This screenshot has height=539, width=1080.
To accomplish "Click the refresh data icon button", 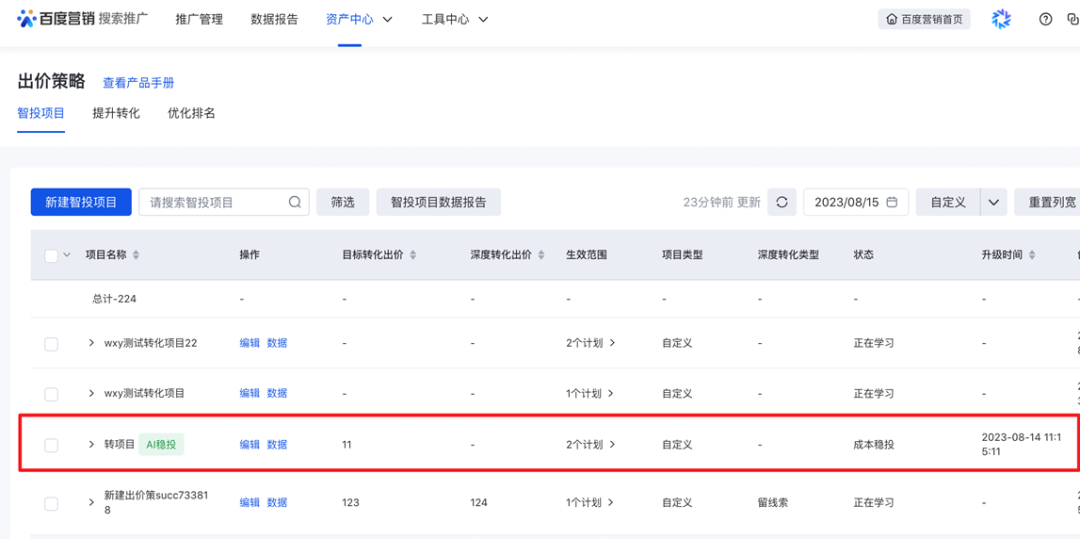I will 782,202.
